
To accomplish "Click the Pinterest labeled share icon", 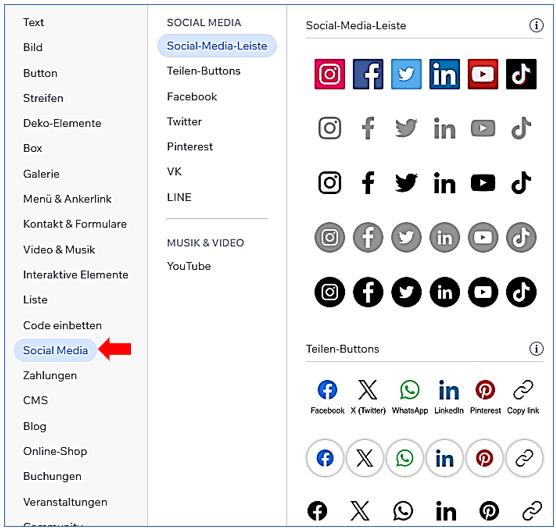I will click(x=485, y=397).
